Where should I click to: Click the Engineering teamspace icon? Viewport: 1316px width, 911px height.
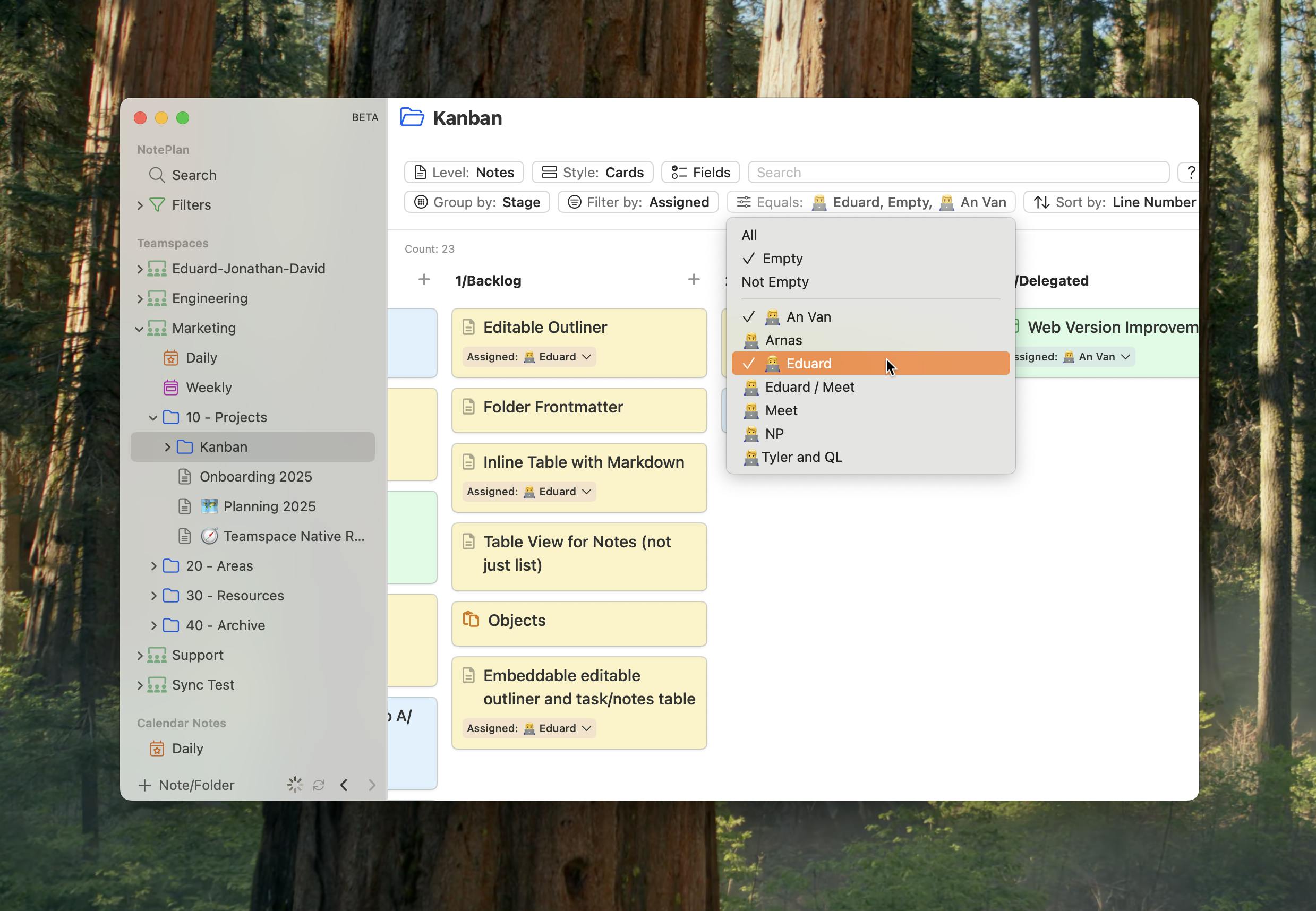pos(157,298)
